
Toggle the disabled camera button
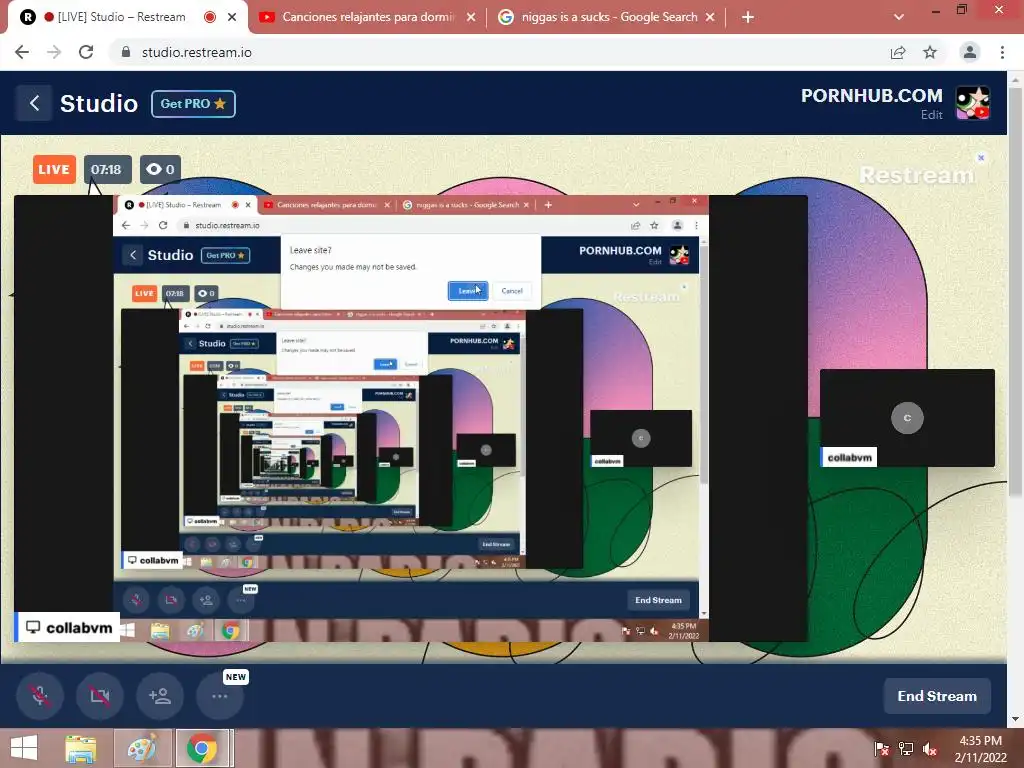coord(100,696)
